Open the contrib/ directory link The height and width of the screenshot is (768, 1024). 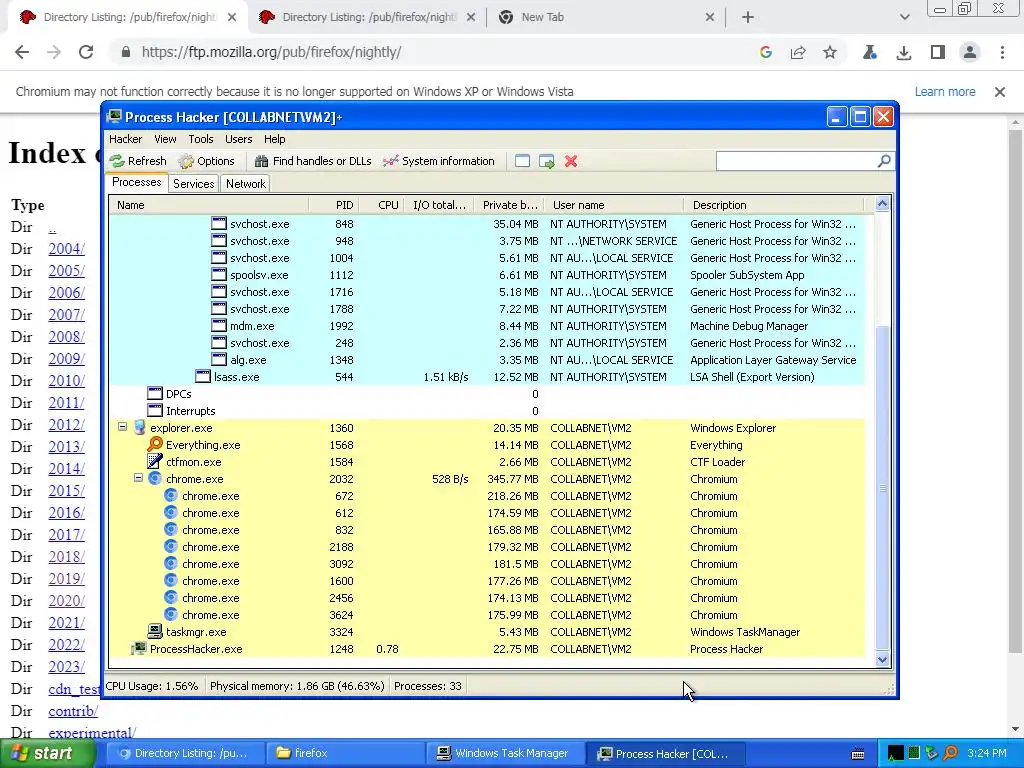pos(73,711)
